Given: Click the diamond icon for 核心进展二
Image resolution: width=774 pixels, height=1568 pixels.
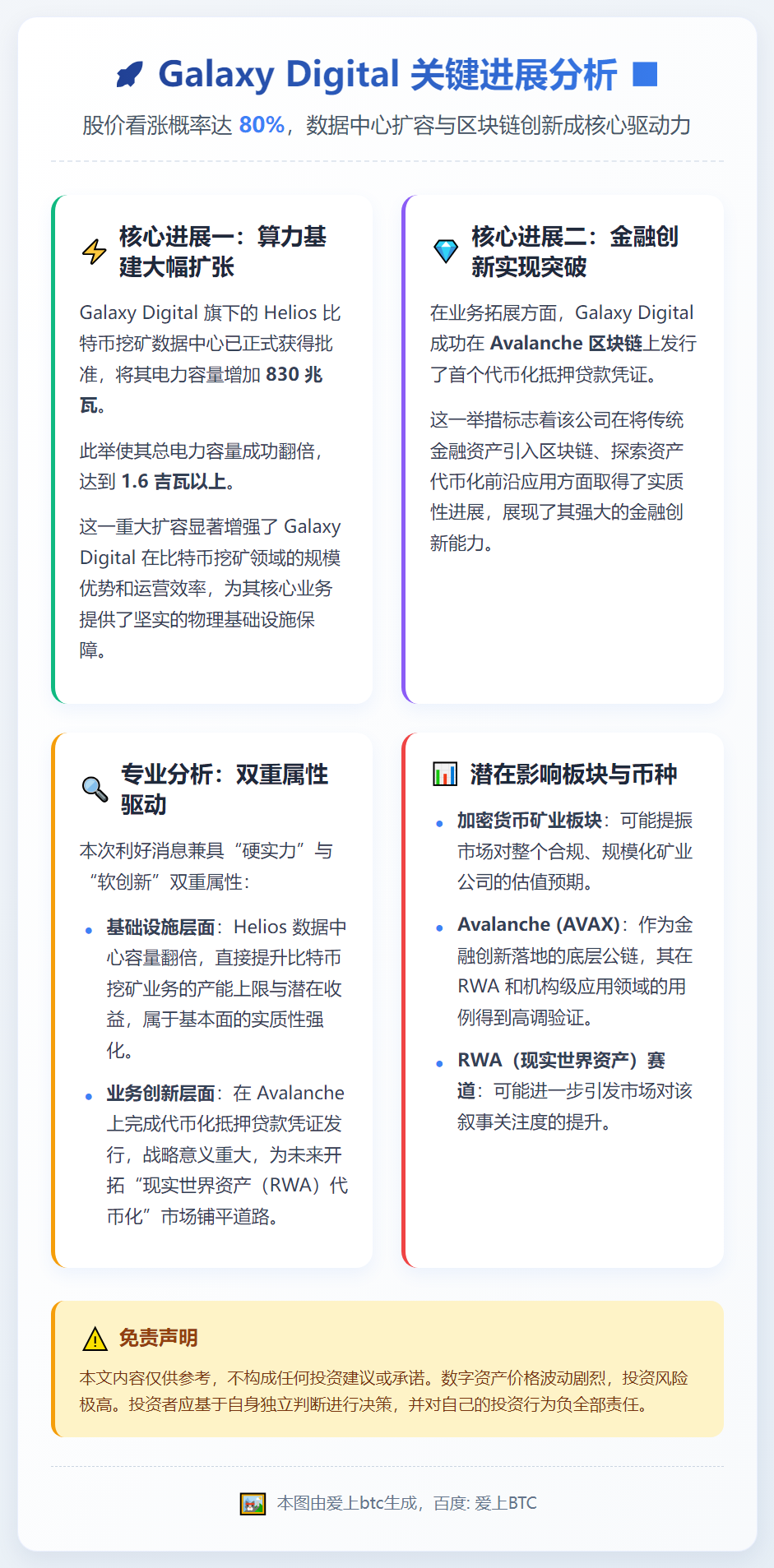Looking at the screenshot, I should coord(446,252).
